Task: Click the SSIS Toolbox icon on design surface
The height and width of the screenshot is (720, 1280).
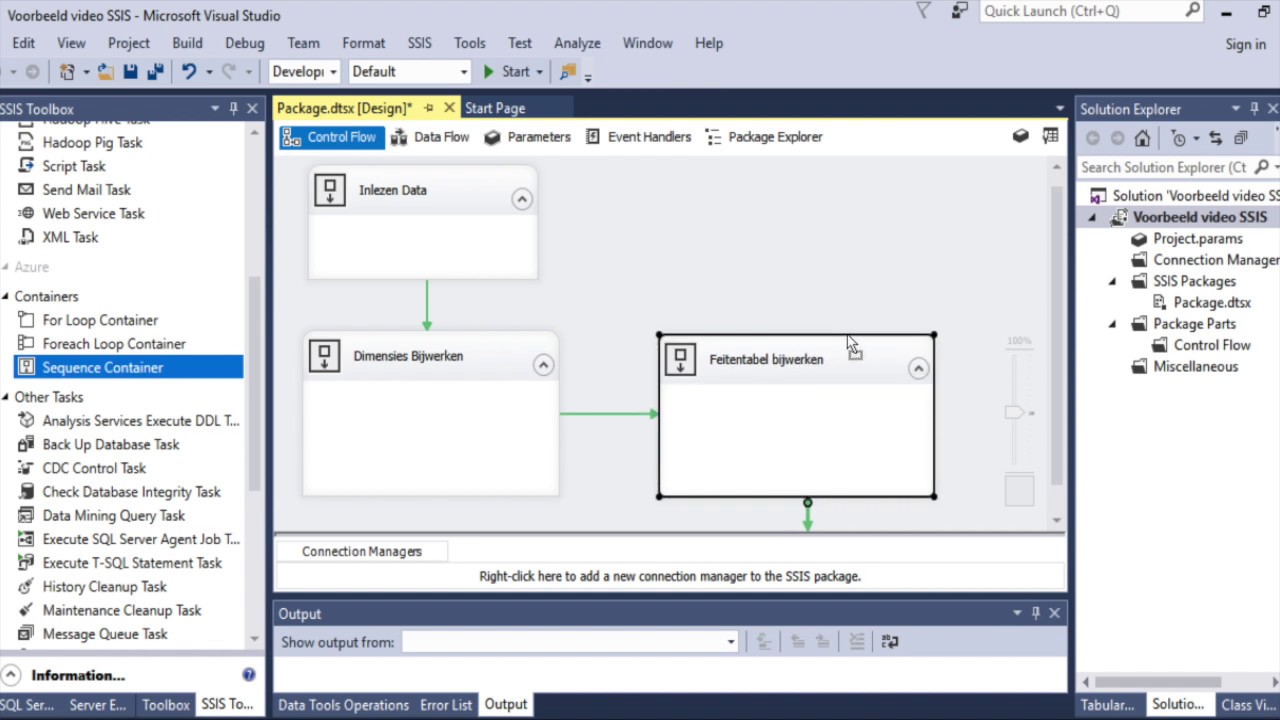Action: [x=1020, y=136]
